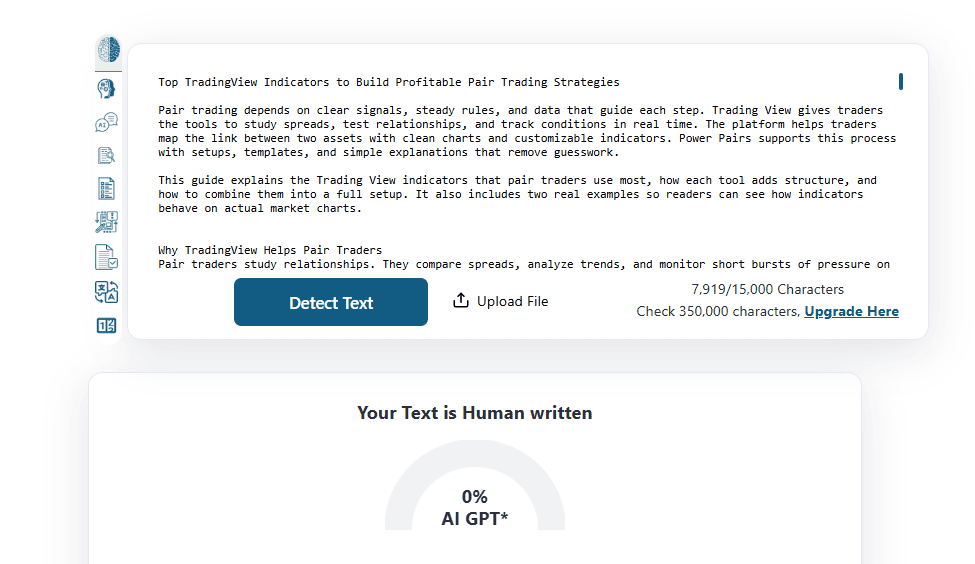Open the language translation tool

pos(107,291)
